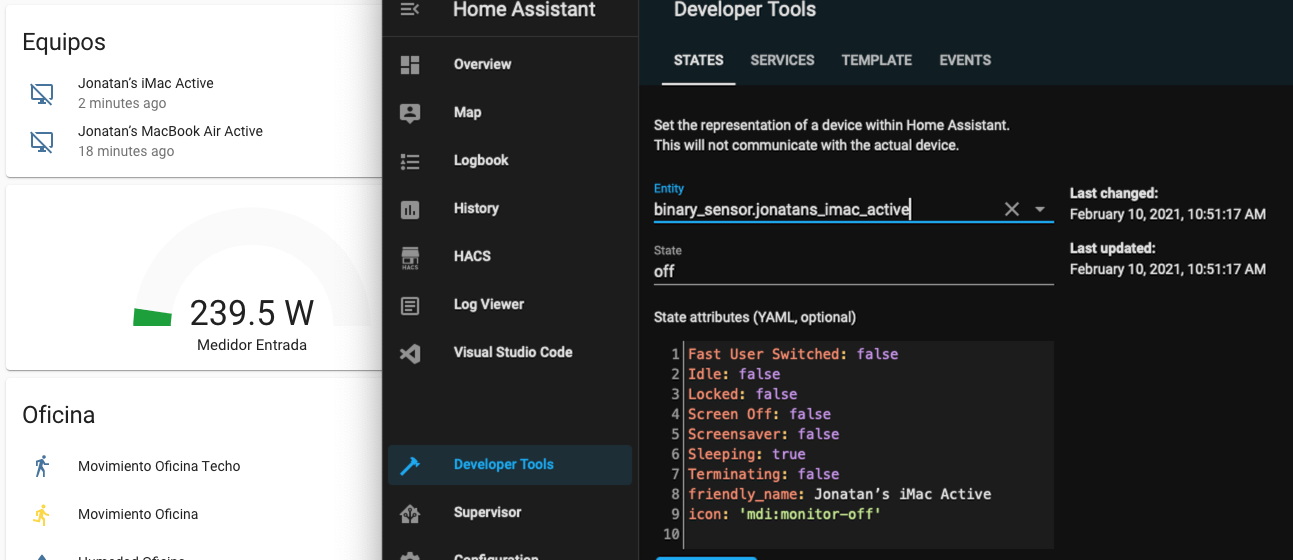Image resolution: width=1293 pixels, height=560 pixels.
Task: Open Map in the sidebar
Action: pos(510,112)
